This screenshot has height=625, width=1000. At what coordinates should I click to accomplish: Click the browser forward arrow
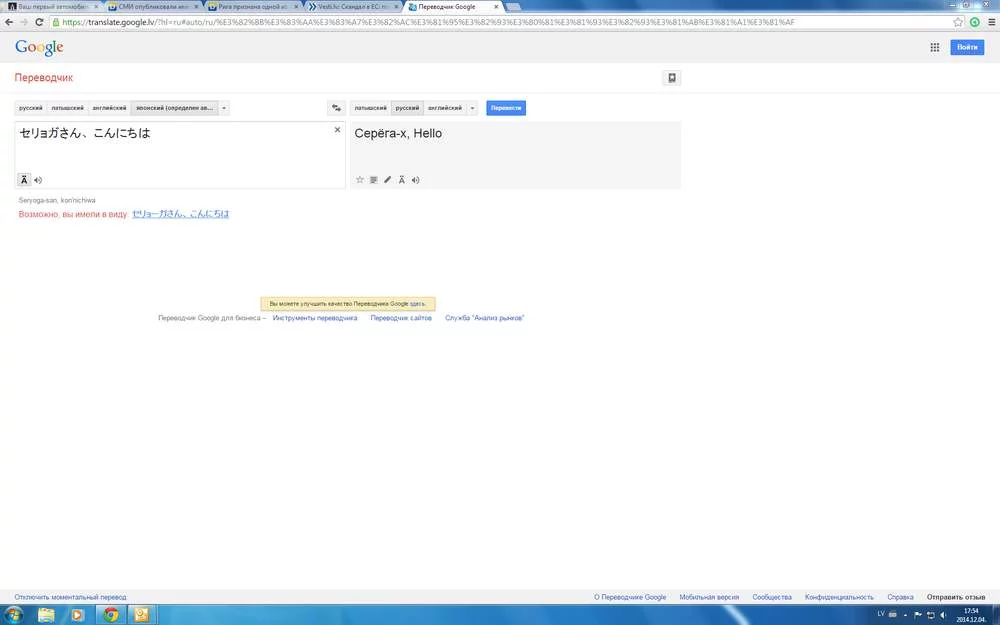pyautogui.click(x=24, y=22)
